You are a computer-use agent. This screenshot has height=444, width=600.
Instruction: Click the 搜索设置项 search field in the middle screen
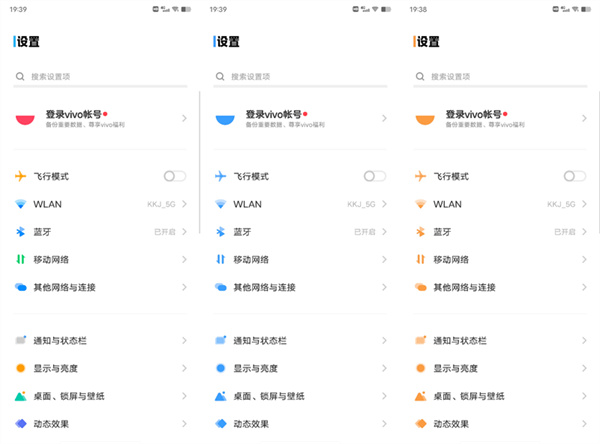300,76
